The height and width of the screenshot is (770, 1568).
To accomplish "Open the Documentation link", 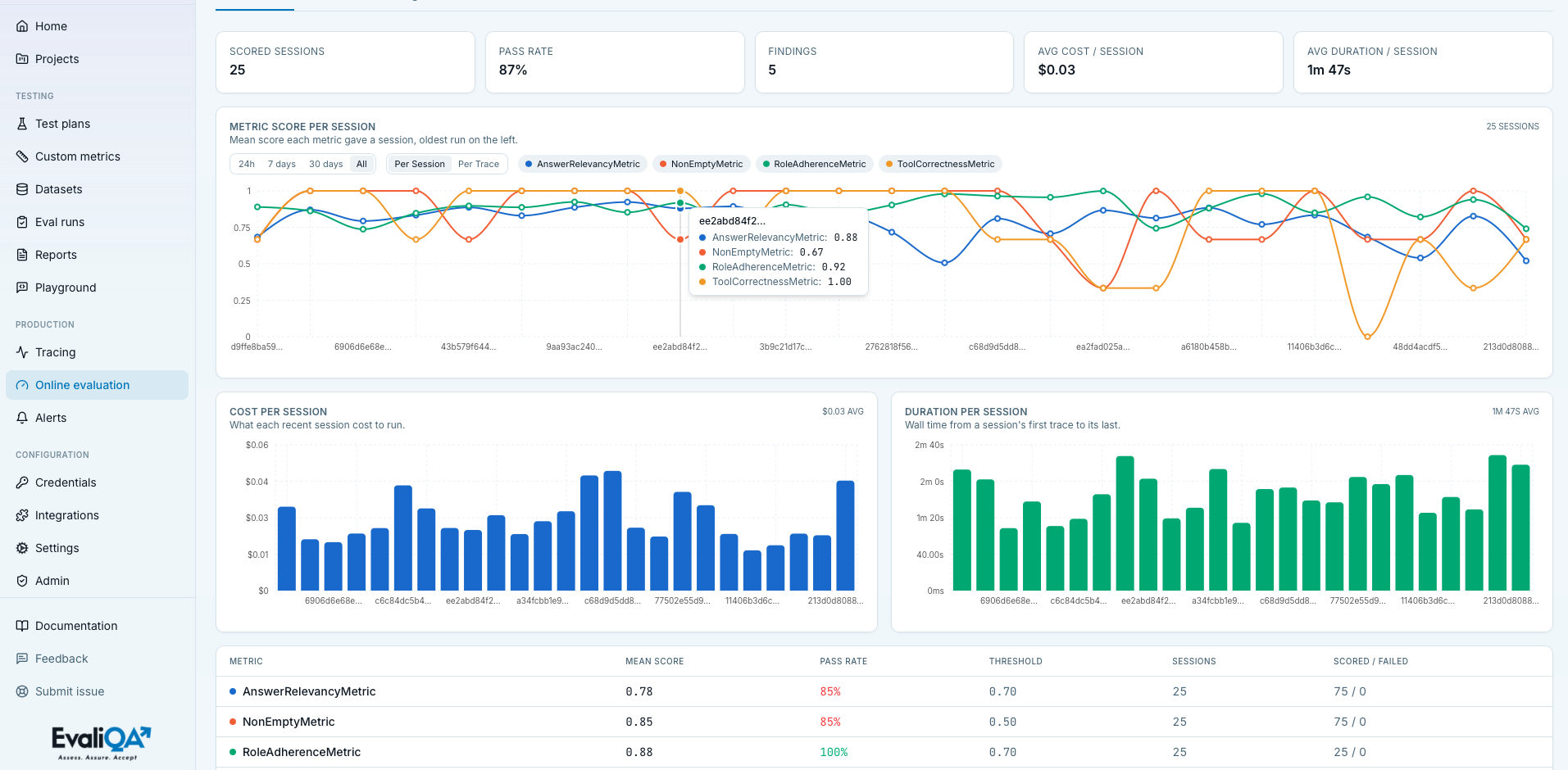I will [x=97, y=626].
